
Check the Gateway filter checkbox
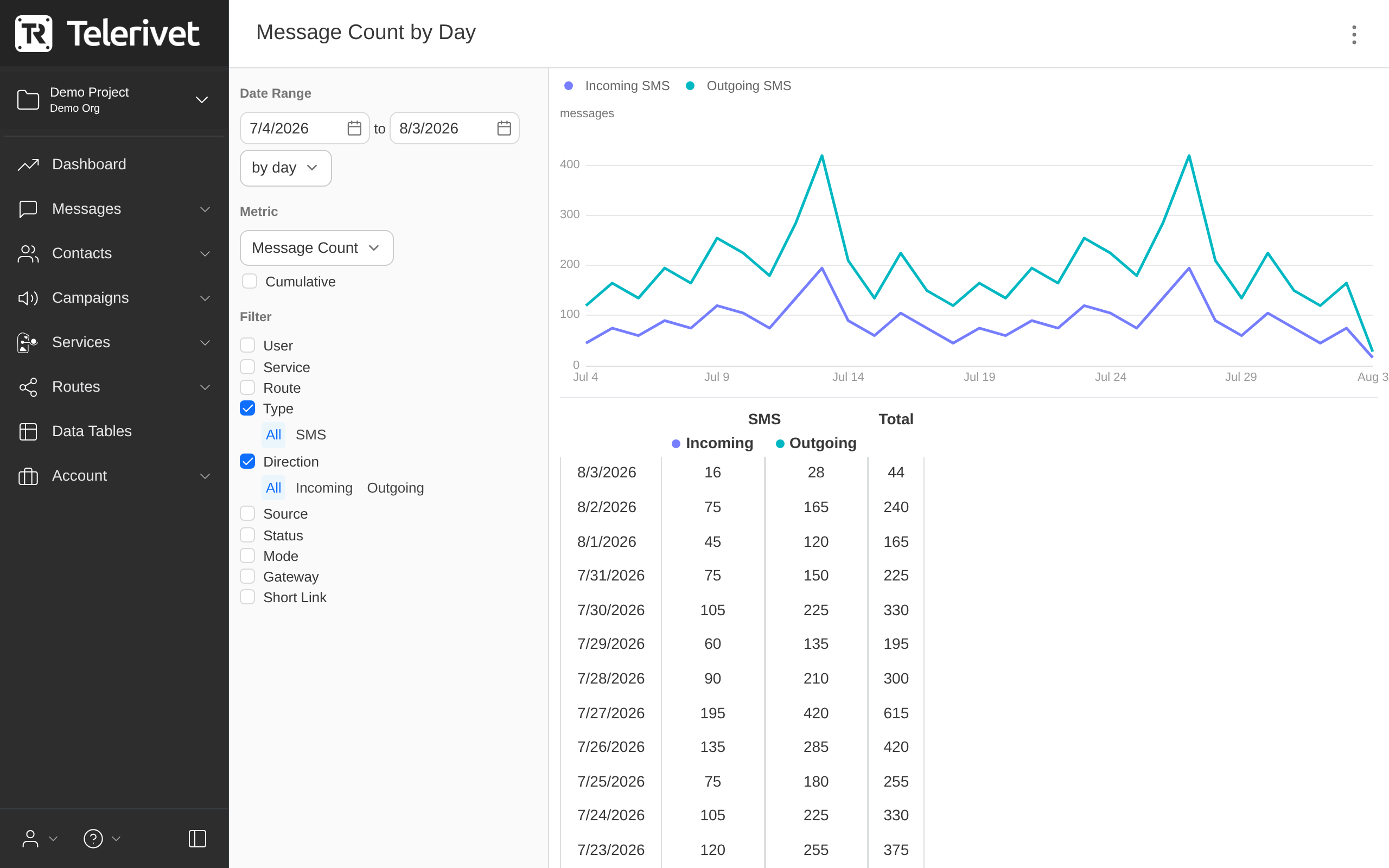247,576
